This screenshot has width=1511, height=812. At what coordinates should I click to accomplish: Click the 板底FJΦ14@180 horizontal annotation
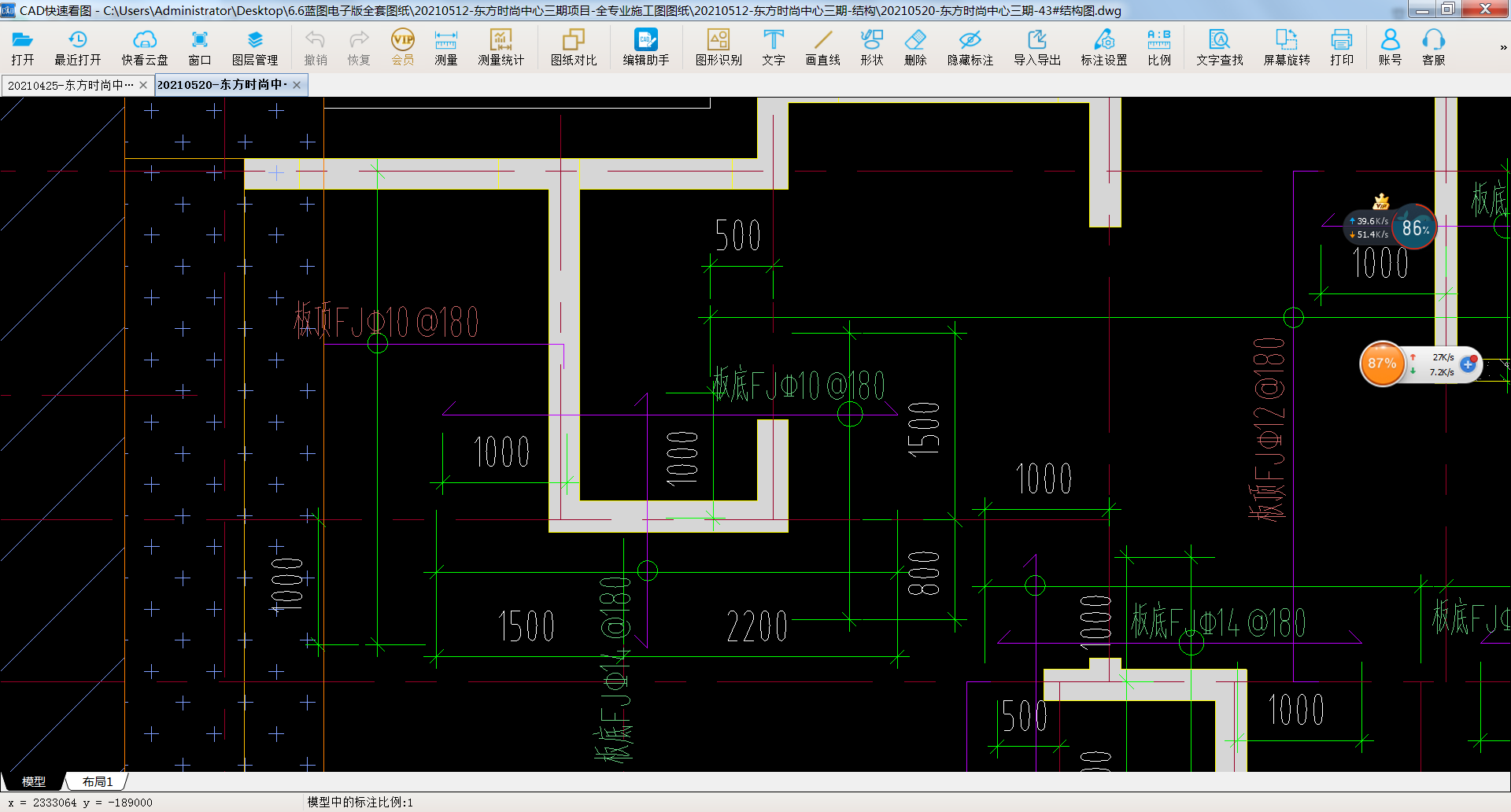1218,622
